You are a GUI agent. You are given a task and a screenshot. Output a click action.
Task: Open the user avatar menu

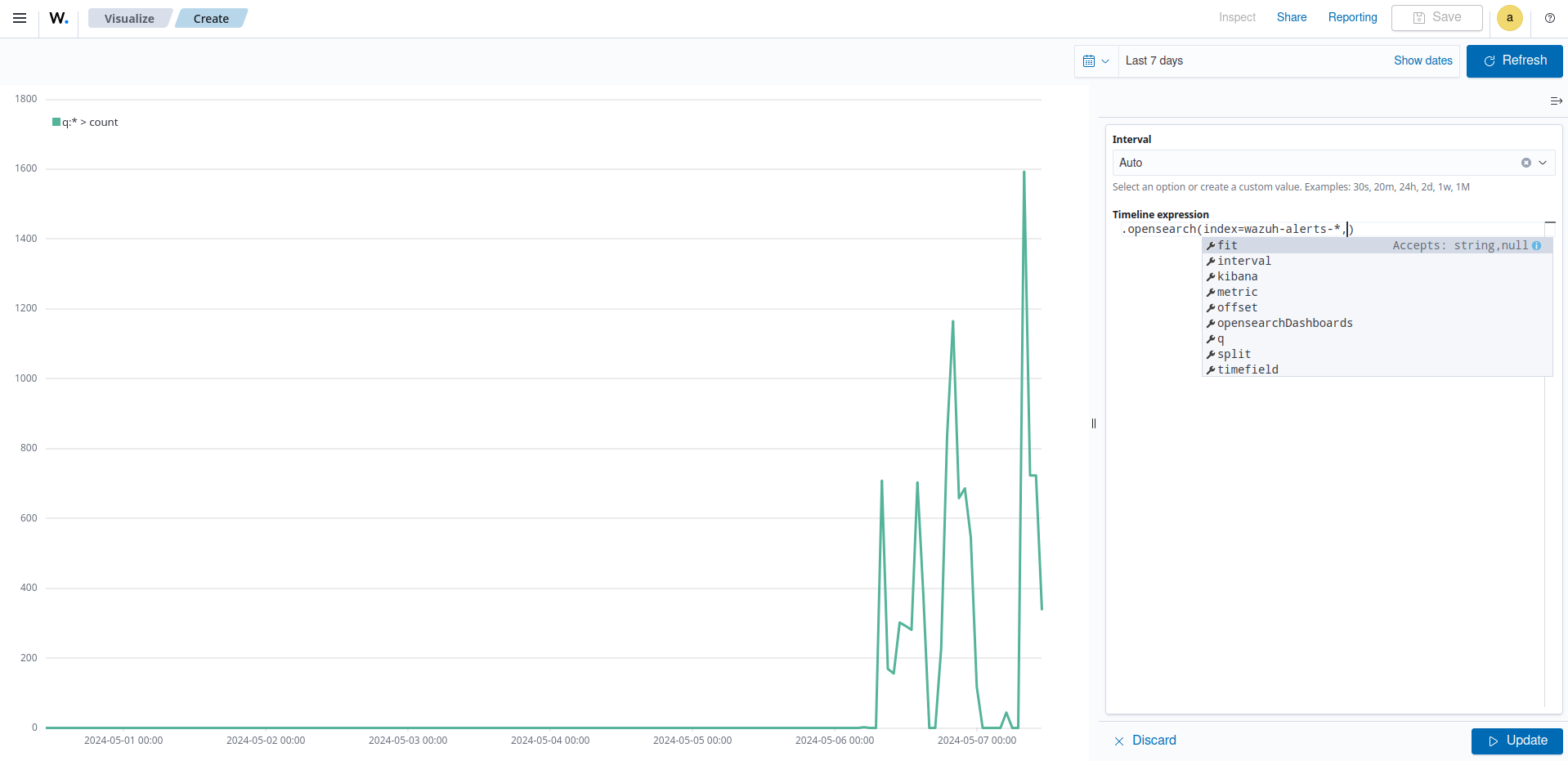[x=1509, y=18]
